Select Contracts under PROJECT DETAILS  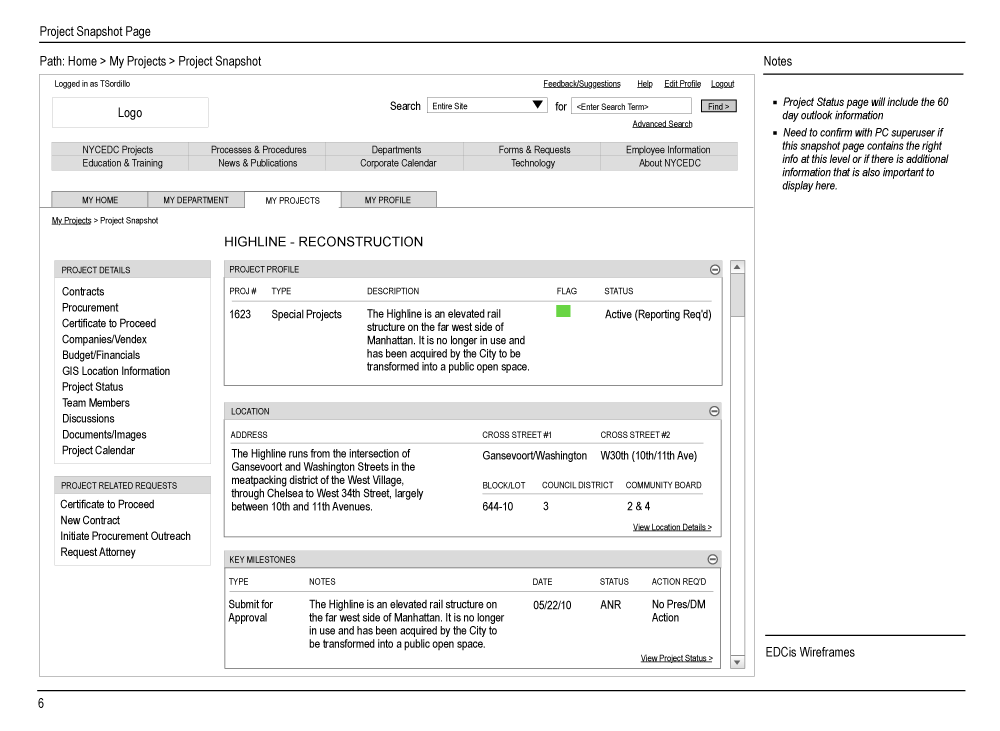83,291
